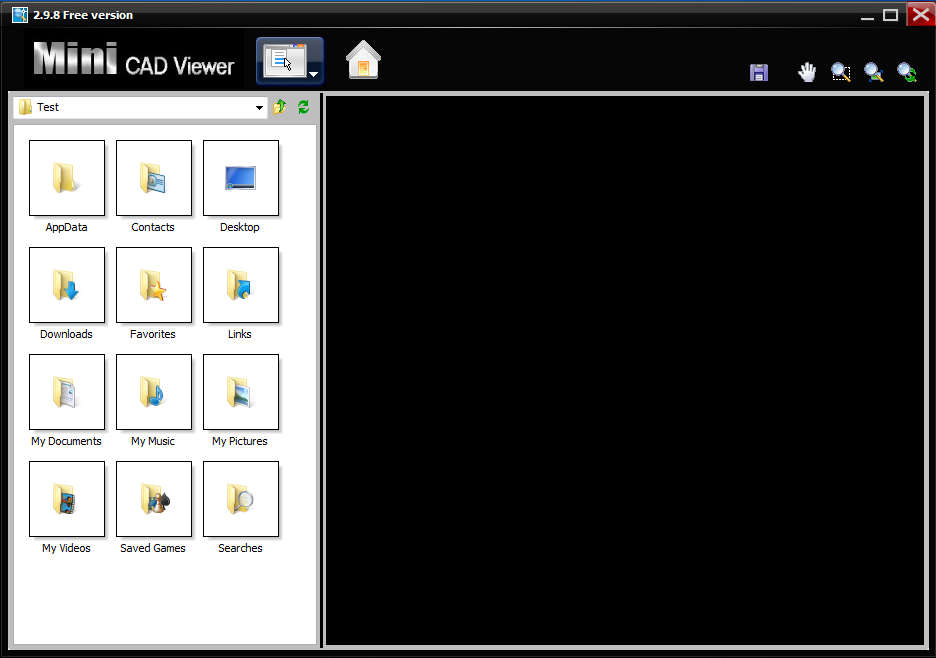Click the Searches label text
The image size is (936, 658).
click(x=240, y=548)
